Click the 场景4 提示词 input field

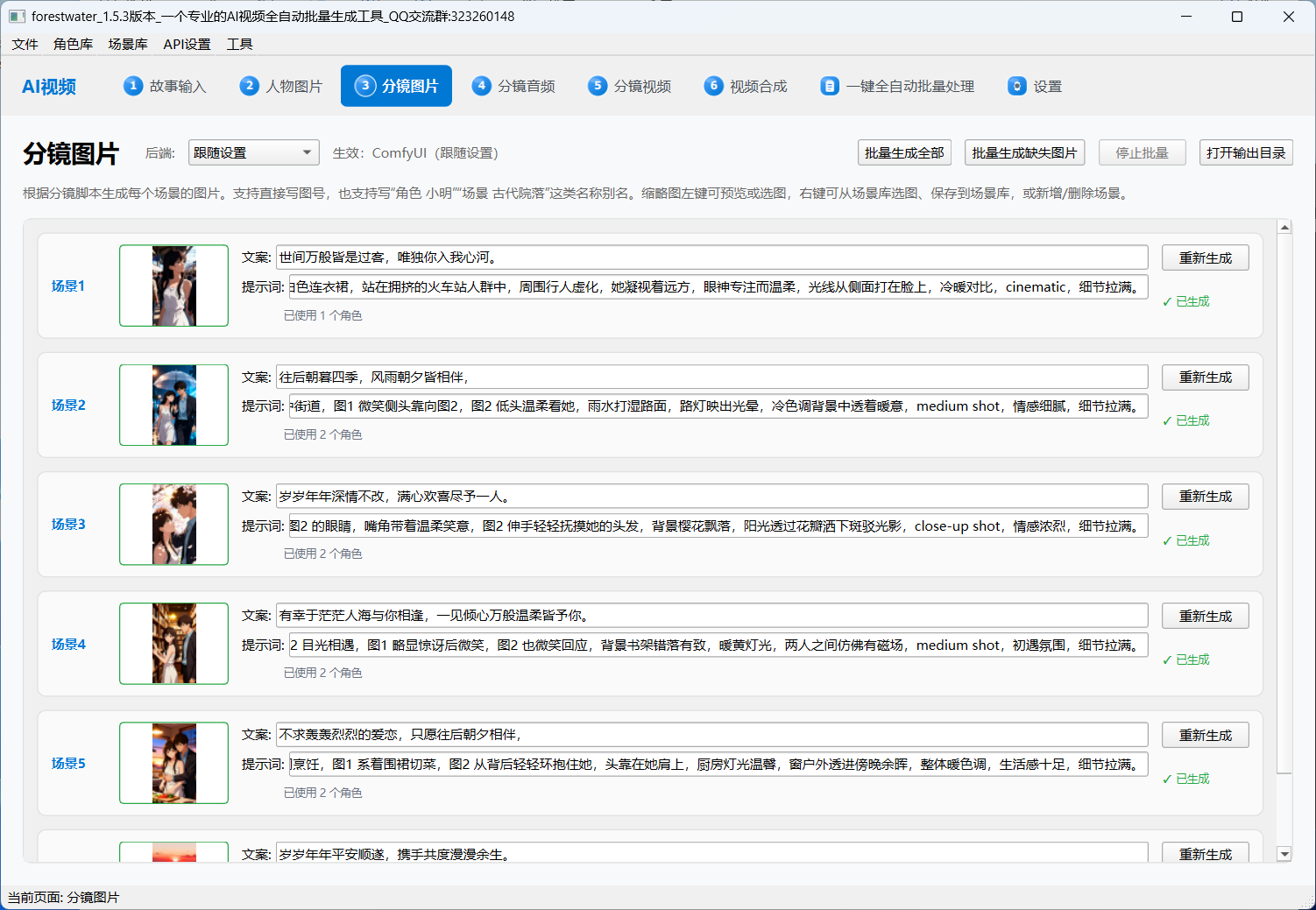pos(718,645)
